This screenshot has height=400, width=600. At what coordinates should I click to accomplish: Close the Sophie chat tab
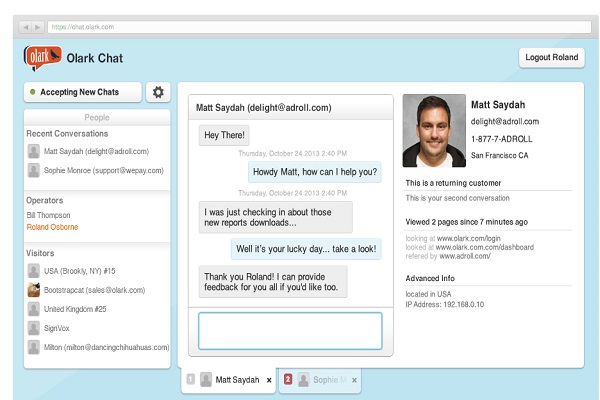click(354, 380)
